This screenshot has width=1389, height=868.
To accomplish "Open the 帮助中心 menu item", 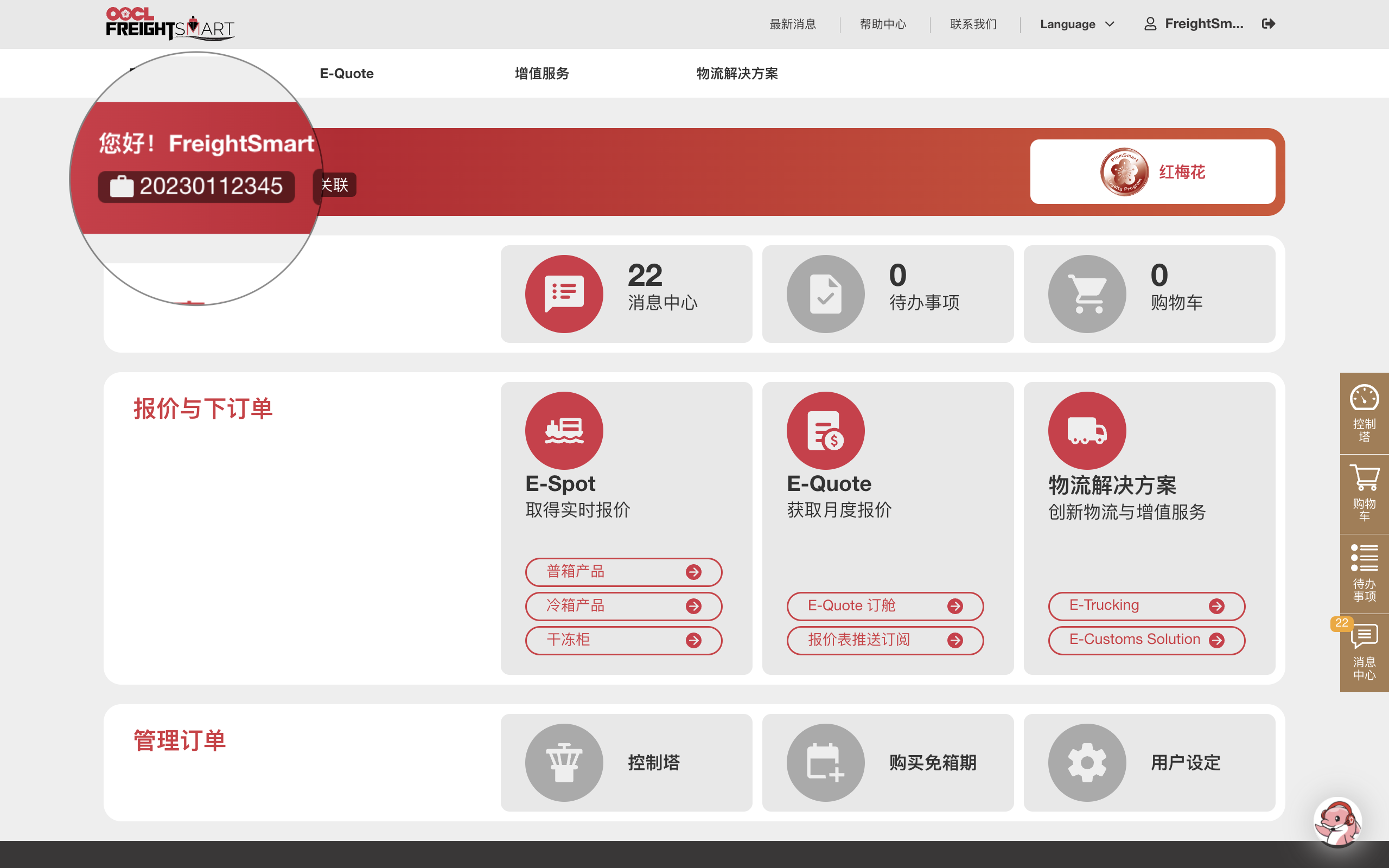I will click(x=883, y=23).
